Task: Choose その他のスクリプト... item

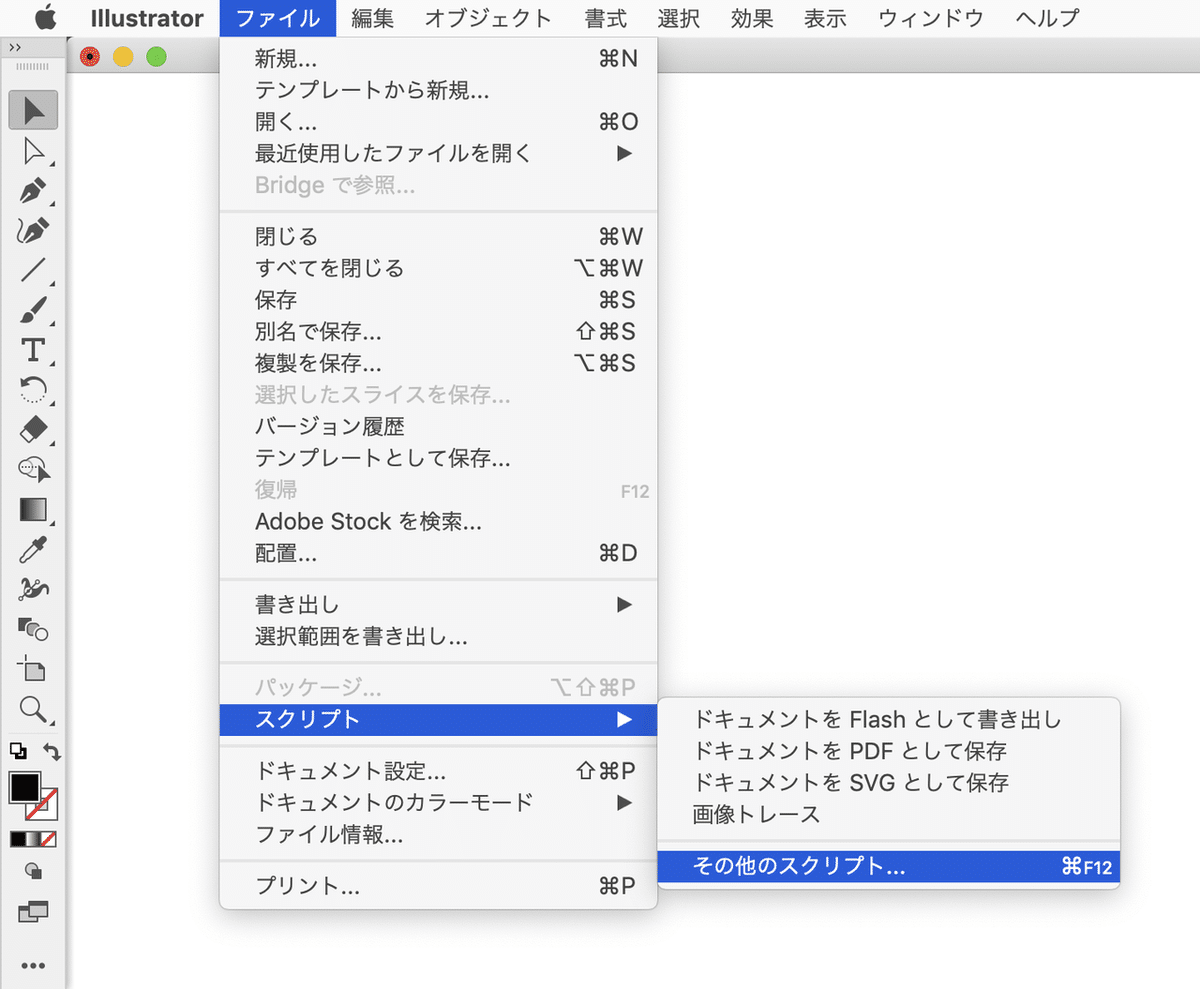Action: coord(889,867)
